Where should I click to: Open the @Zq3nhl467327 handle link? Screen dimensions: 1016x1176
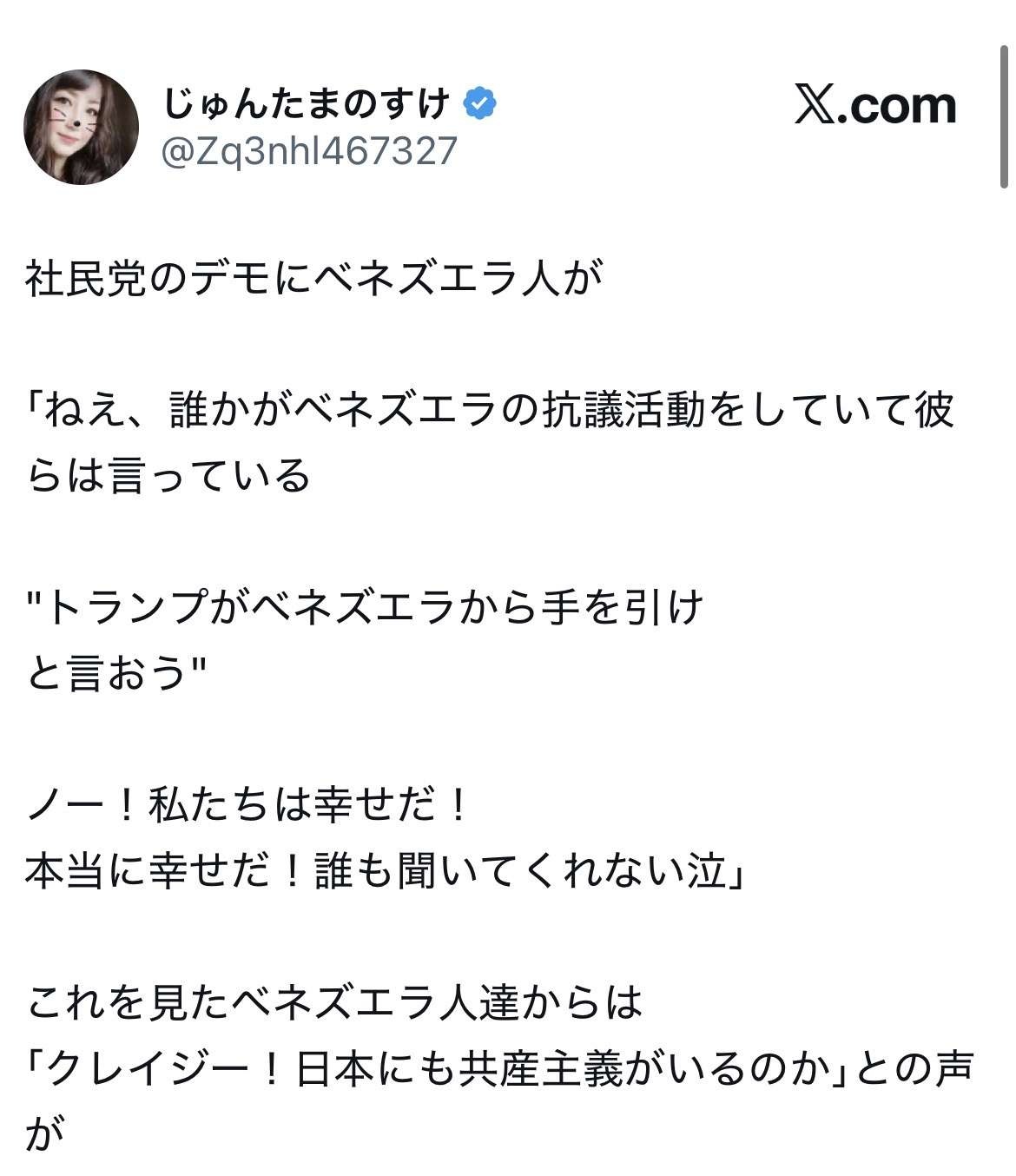pyautogui.click(x=309, y=151)
